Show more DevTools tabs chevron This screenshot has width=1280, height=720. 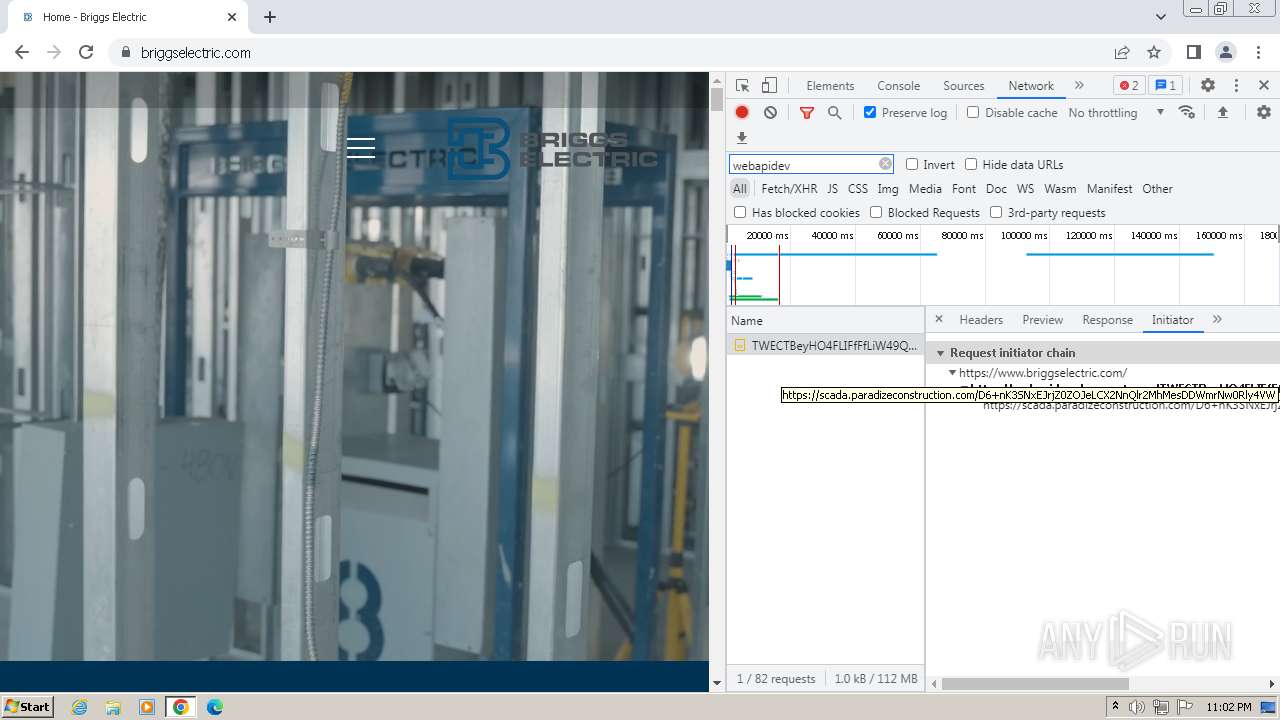click(1079, 85)
